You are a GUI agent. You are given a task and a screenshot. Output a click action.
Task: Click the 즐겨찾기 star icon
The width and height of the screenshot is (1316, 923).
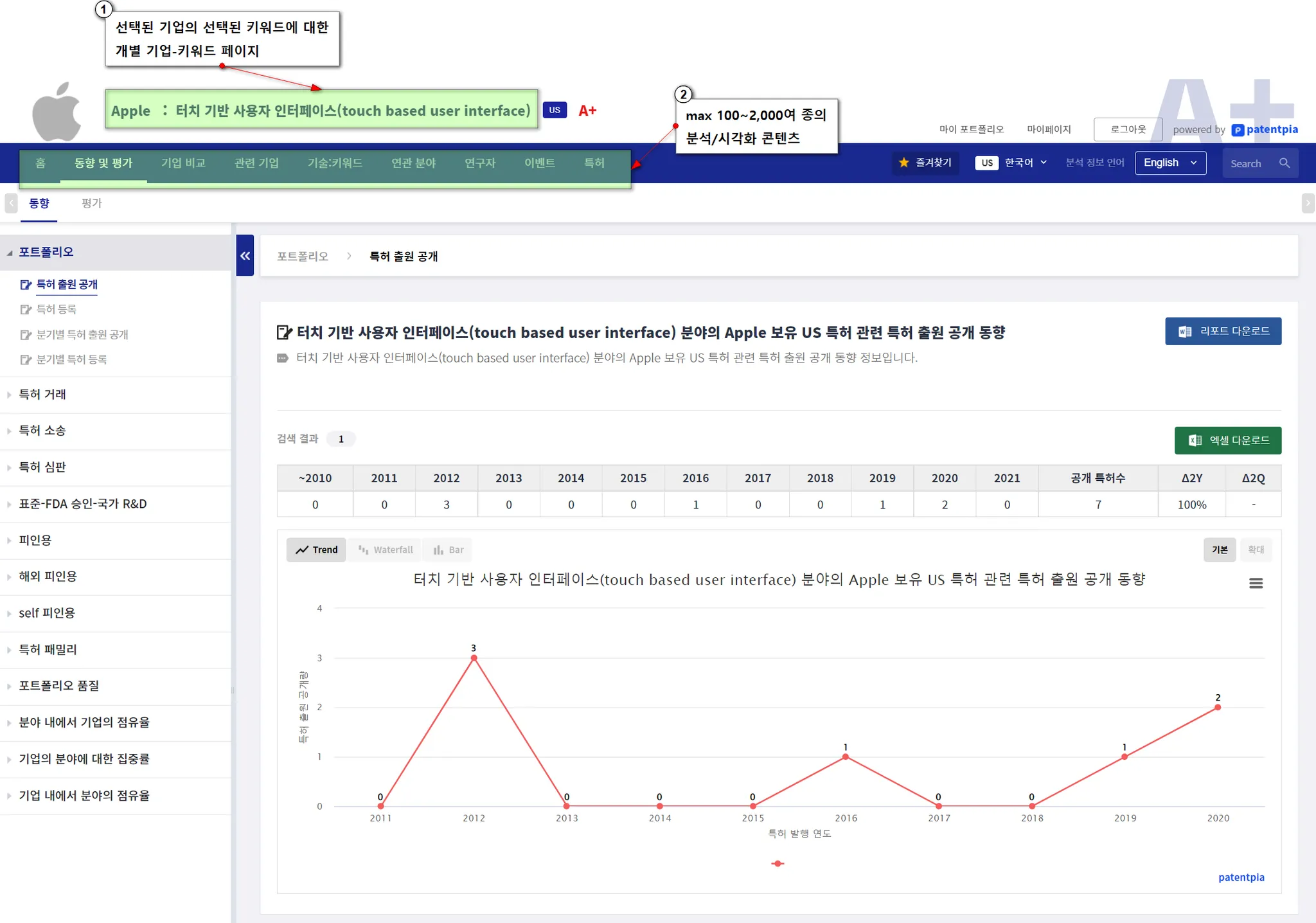pyautogui.click(x=903, y=163)
